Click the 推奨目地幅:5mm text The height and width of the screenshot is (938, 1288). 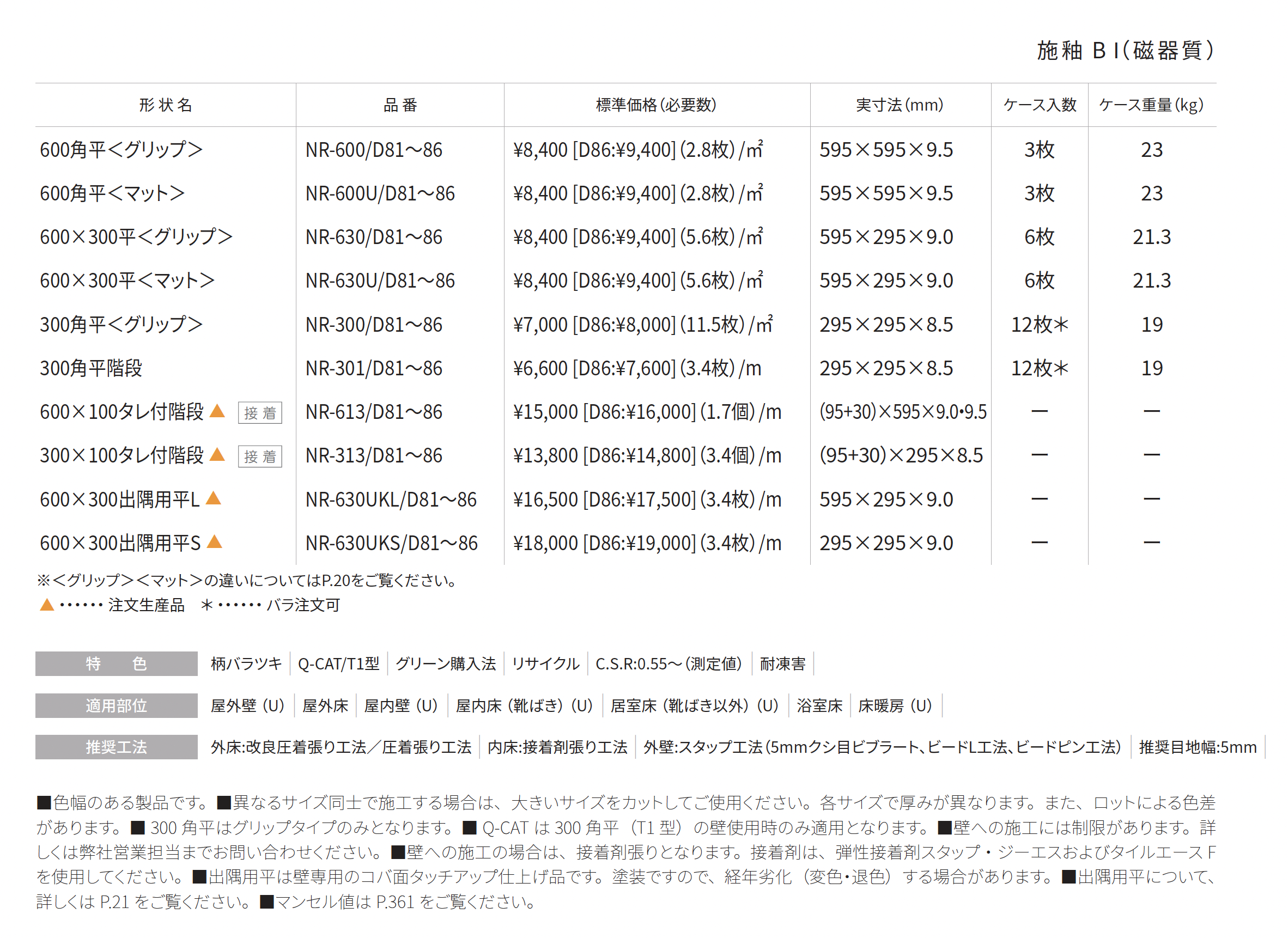pos(1198,747)
